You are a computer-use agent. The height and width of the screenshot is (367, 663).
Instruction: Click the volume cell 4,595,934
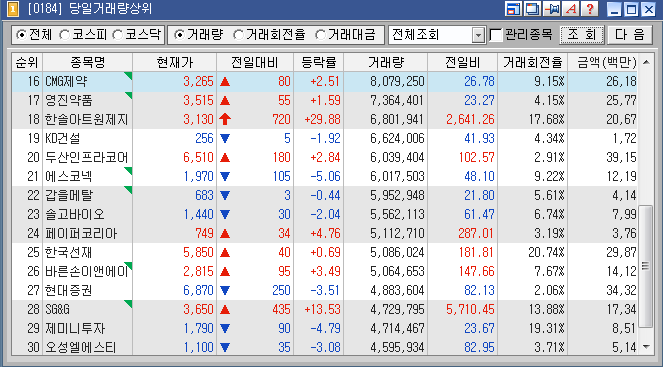click(x=397, y=348)
